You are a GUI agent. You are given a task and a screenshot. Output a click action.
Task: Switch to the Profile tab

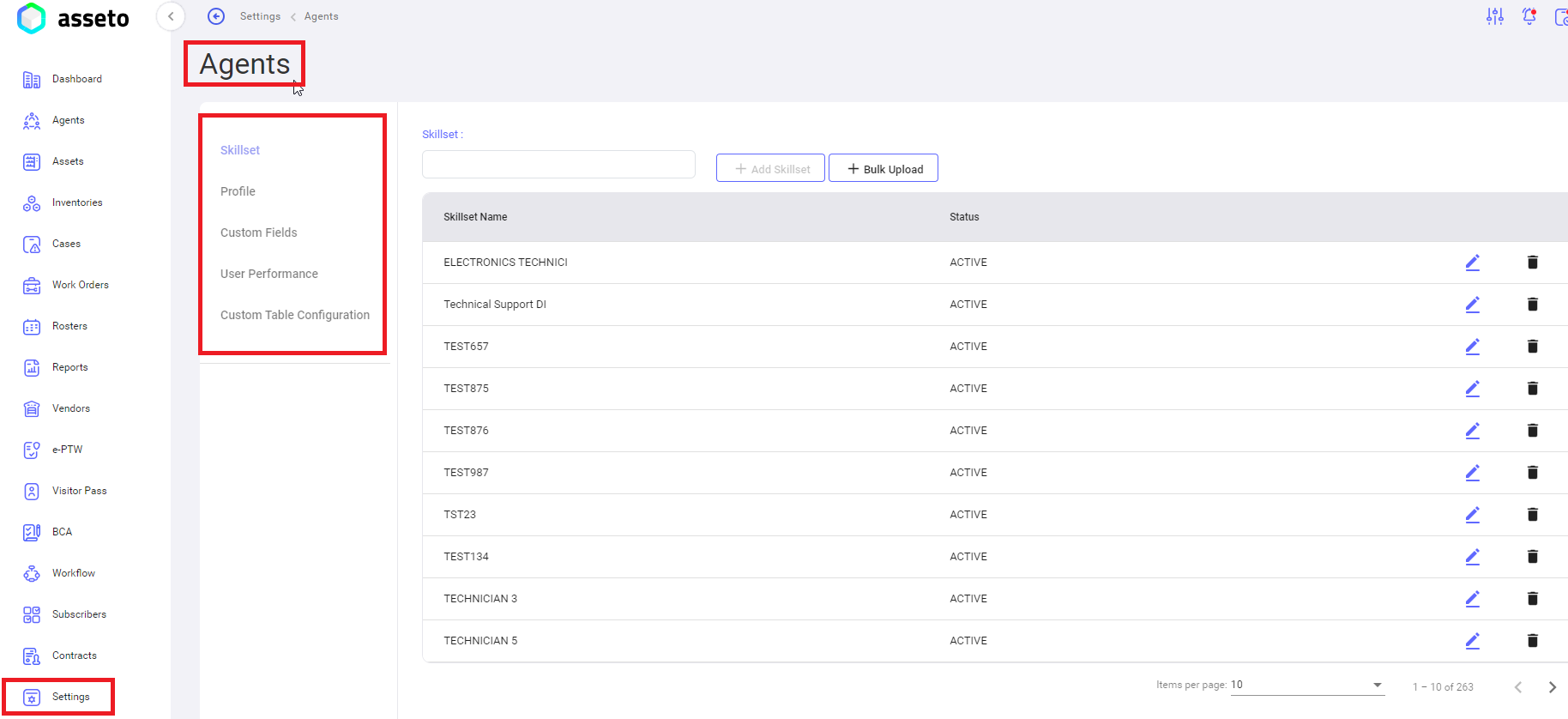pos(238,191)
